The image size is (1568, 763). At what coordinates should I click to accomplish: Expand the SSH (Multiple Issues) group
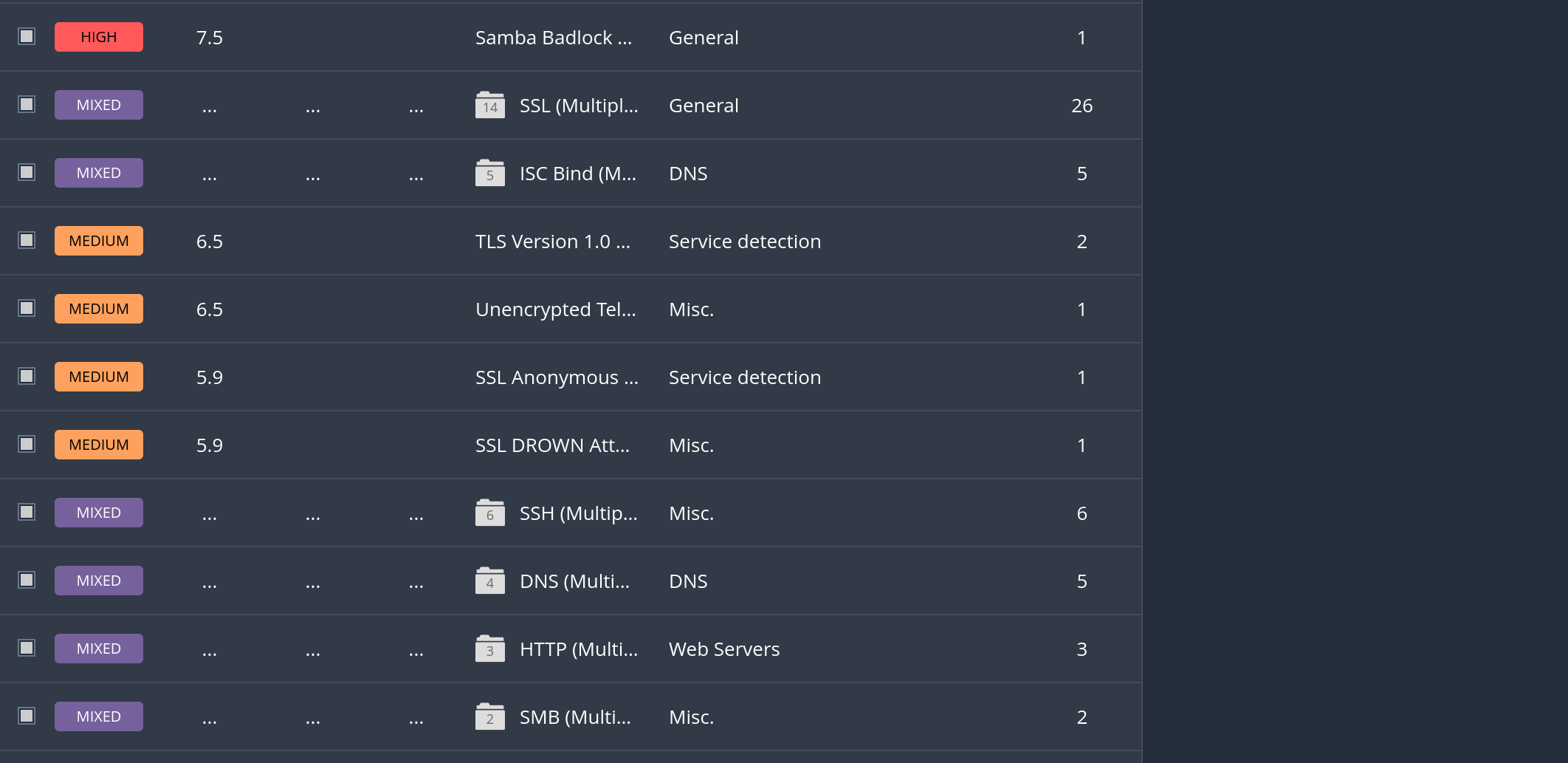pos(578,513)
